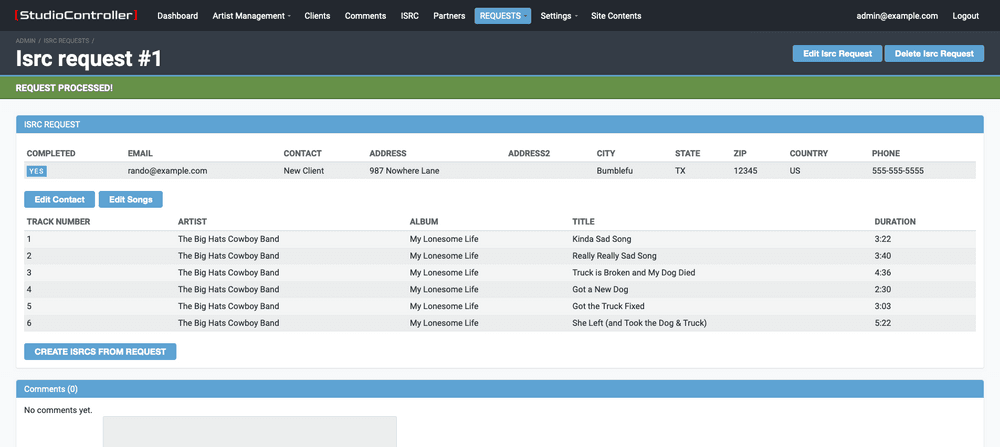Go to the Clients section
The height and width of the screenshot is (447, 1000).
pos(318,16)
